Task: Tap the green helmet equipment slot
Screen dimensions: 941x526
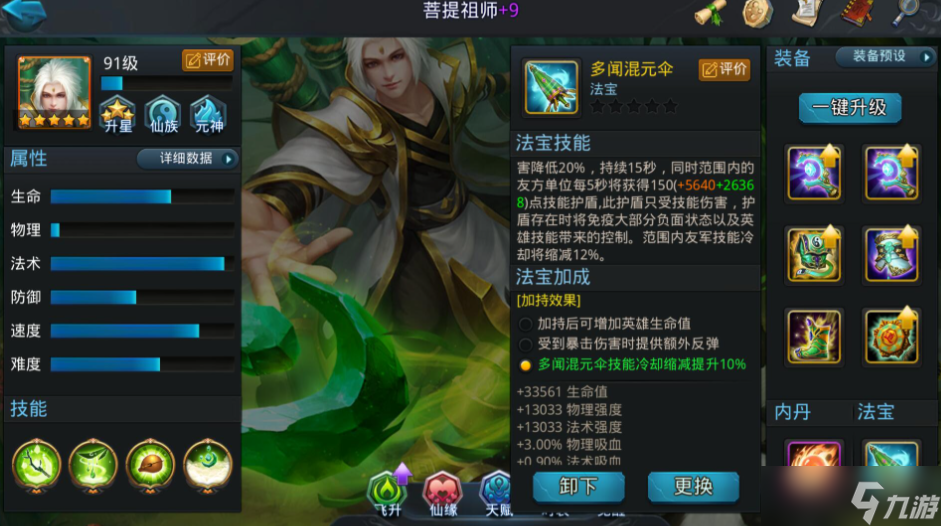Action: 814,255
